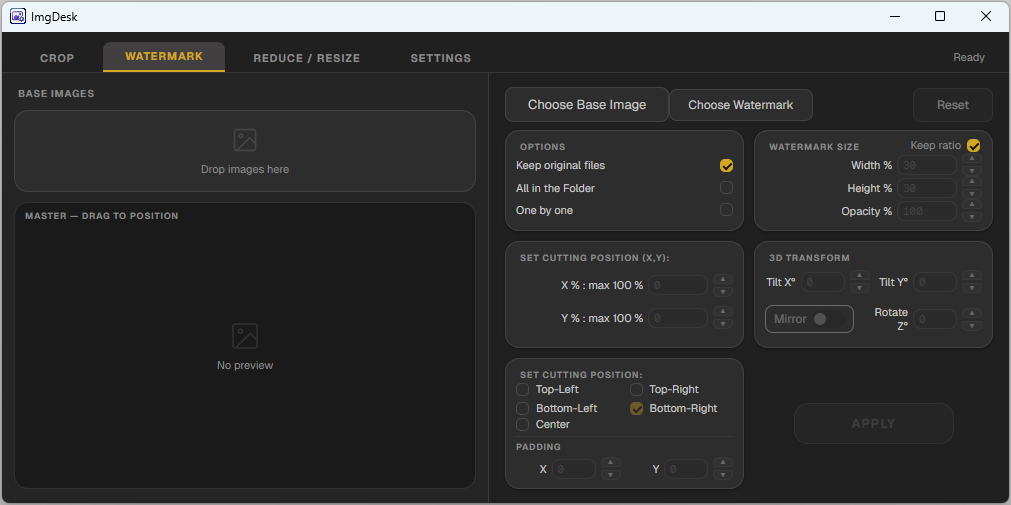Click the Padding X input field
Image resolution: width=1011 pixels, height=505 pixels.
574,469
